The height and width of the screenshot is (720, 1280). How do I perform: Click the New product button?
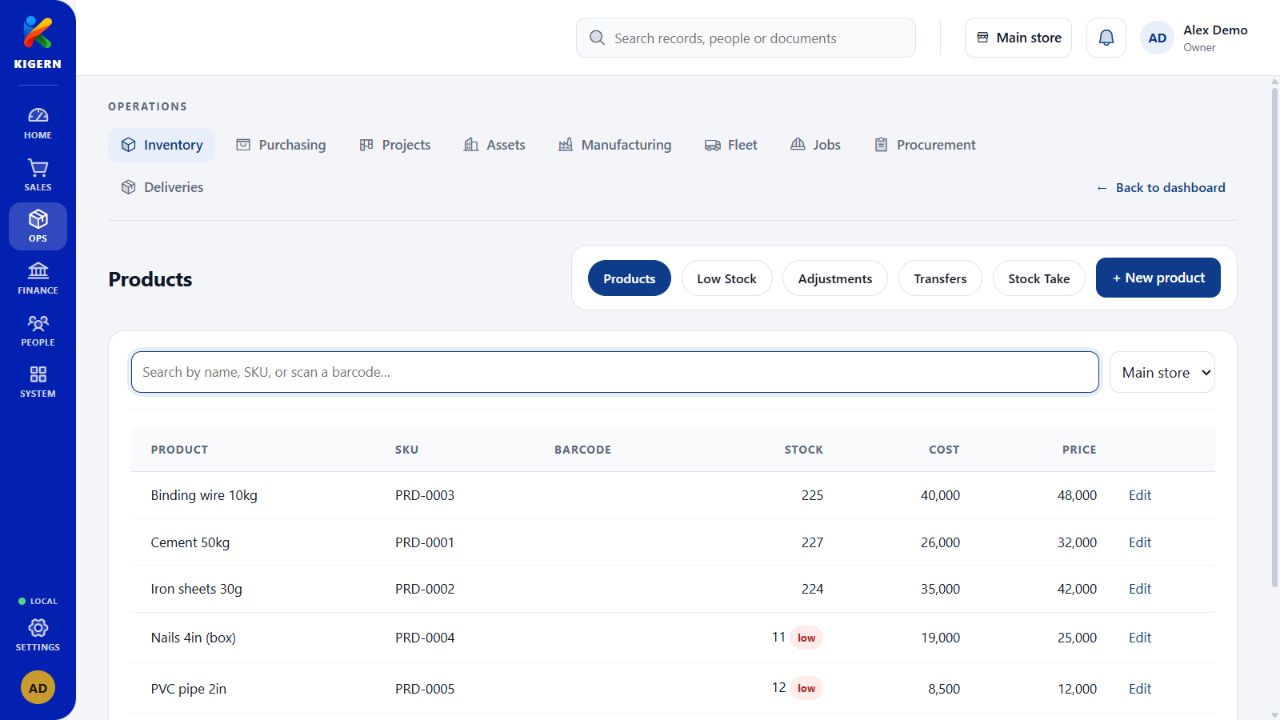tap(1158, 278)
